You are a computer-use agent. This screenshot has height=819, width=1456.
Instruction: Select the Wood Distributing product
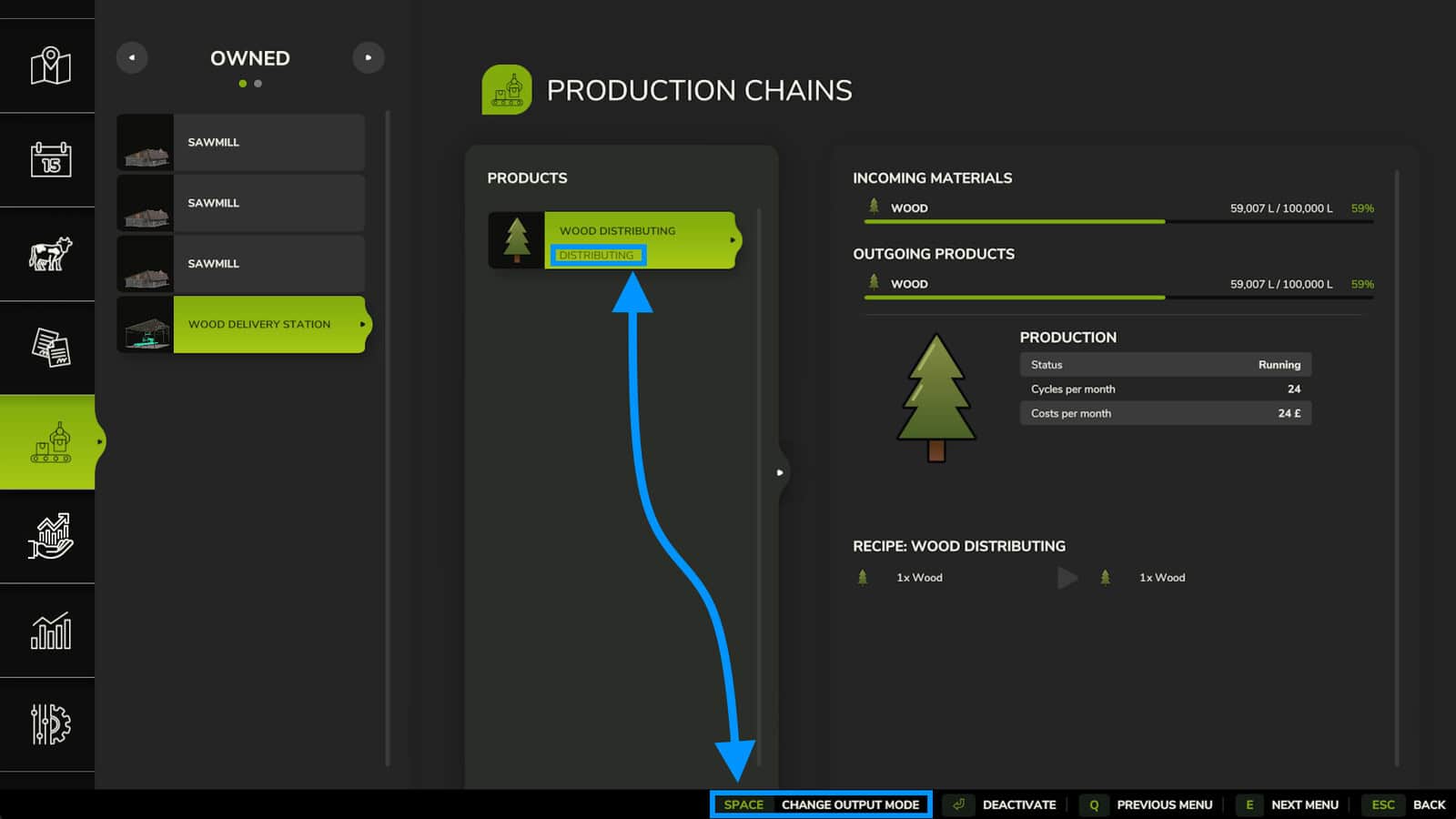point(614,240)
